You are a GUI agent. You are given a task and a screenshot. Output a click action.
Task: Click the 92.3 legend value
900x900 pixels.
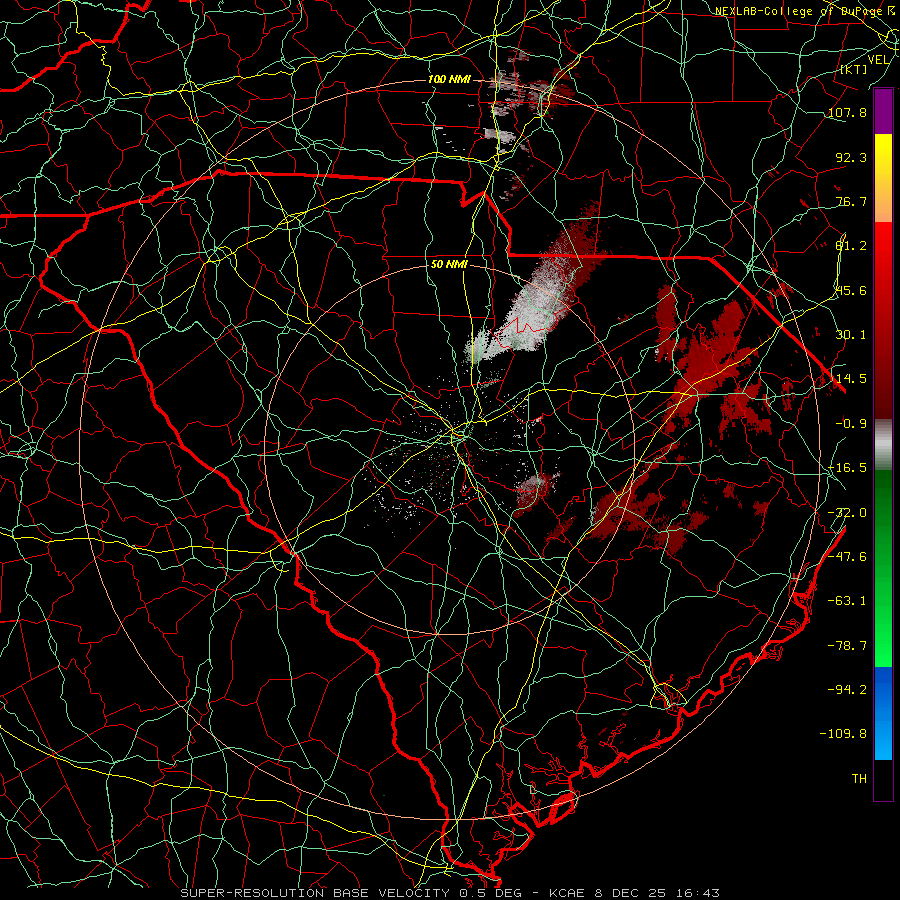pos(851,157)
